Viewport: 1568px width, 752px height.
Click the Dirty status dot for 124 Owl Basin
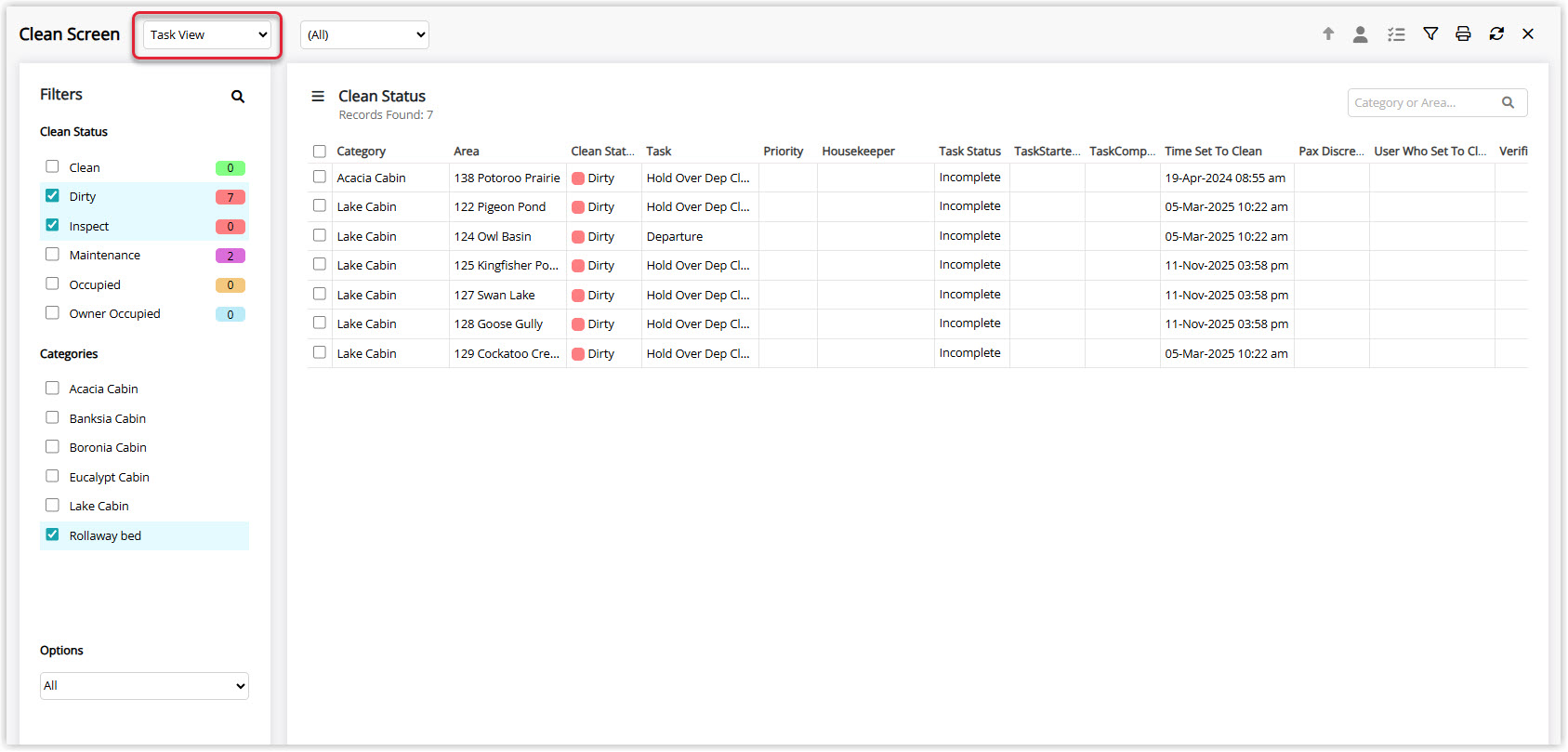click(x=578, y=237)
